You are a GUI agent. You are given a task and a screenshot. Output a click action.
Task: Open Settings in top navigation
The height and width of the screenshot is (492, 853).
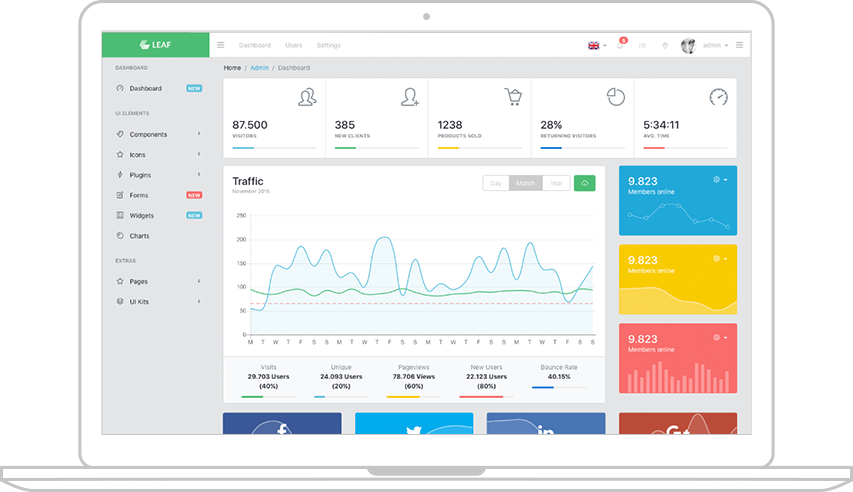328,45
